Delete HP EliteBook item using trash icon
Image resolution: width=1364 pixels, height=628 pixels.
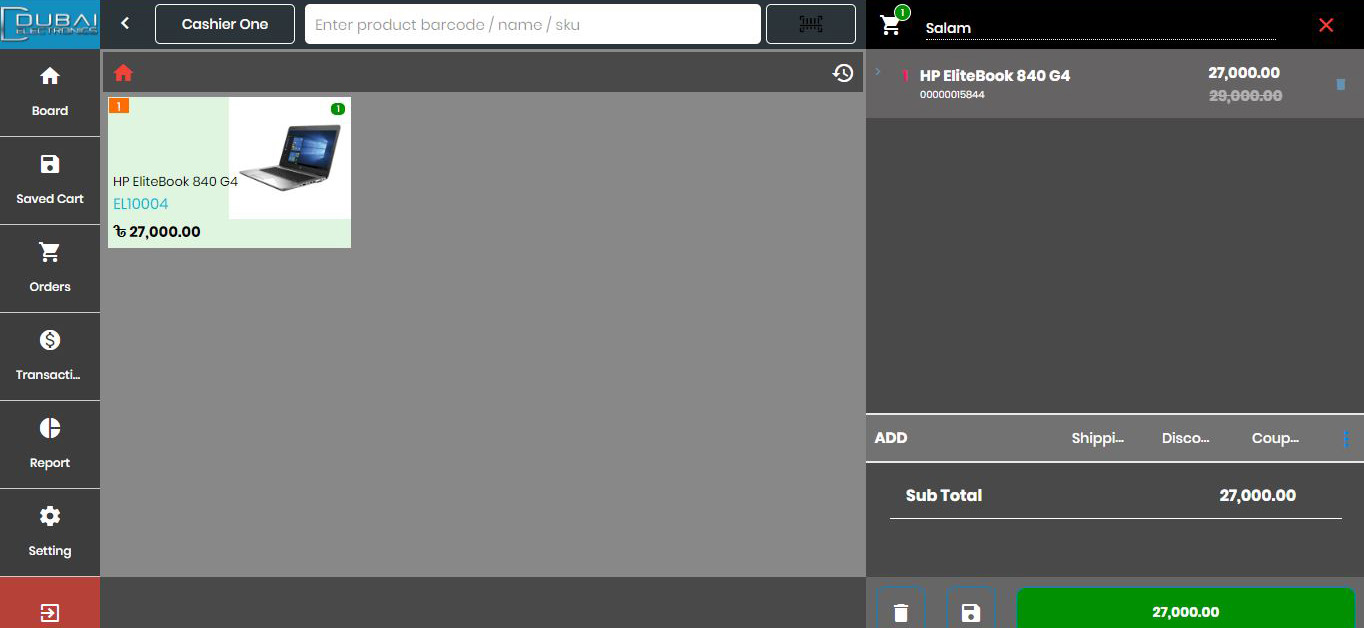1340,85
